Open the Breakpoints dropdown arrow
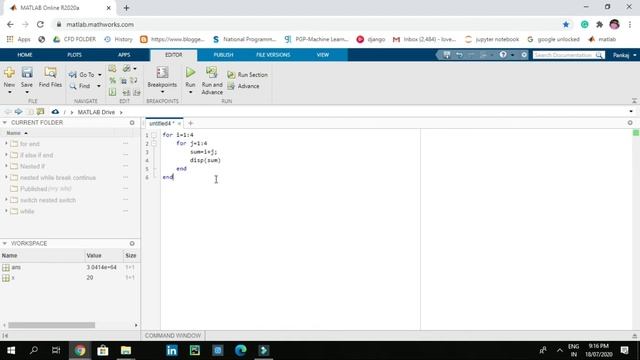The image size is (640, 360). coord(162,92)
